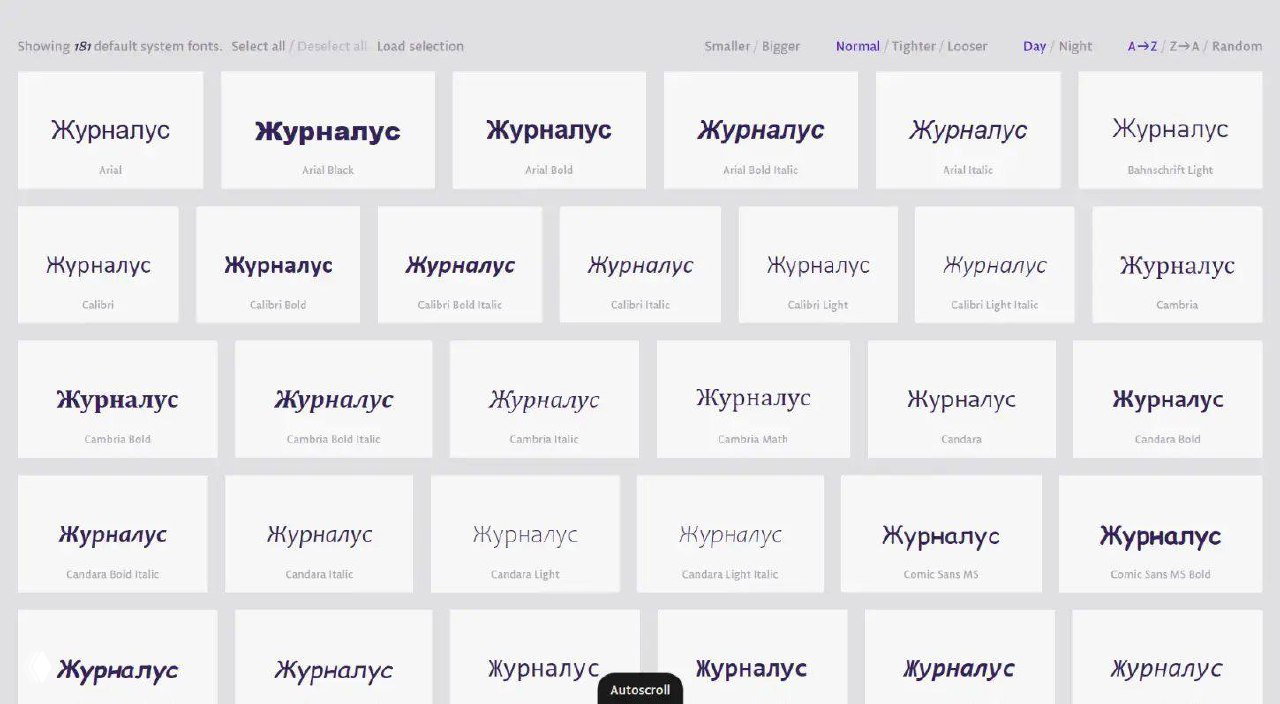Select the Candara Bold font card

(1168, 399)
